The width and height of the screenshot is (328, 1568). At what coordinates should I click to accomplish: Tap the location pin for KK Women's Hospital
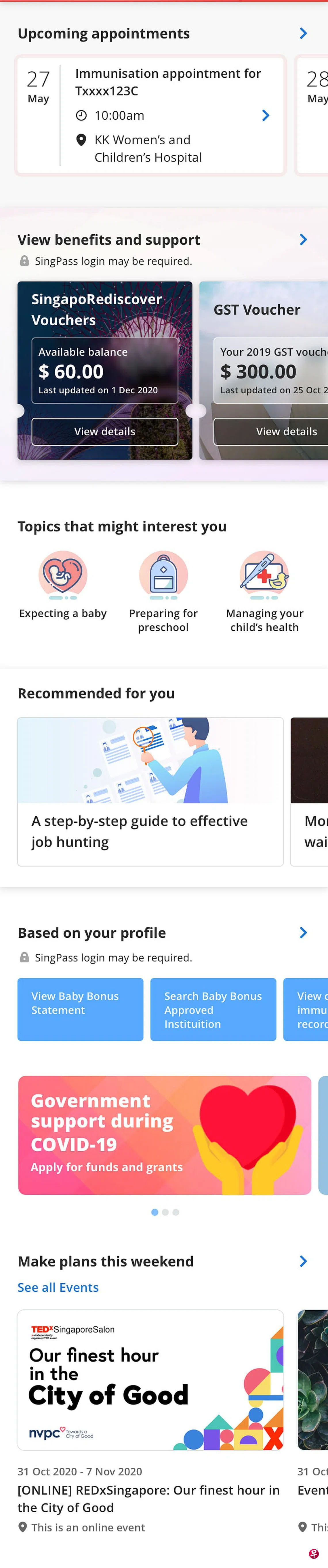click(81, 140)
